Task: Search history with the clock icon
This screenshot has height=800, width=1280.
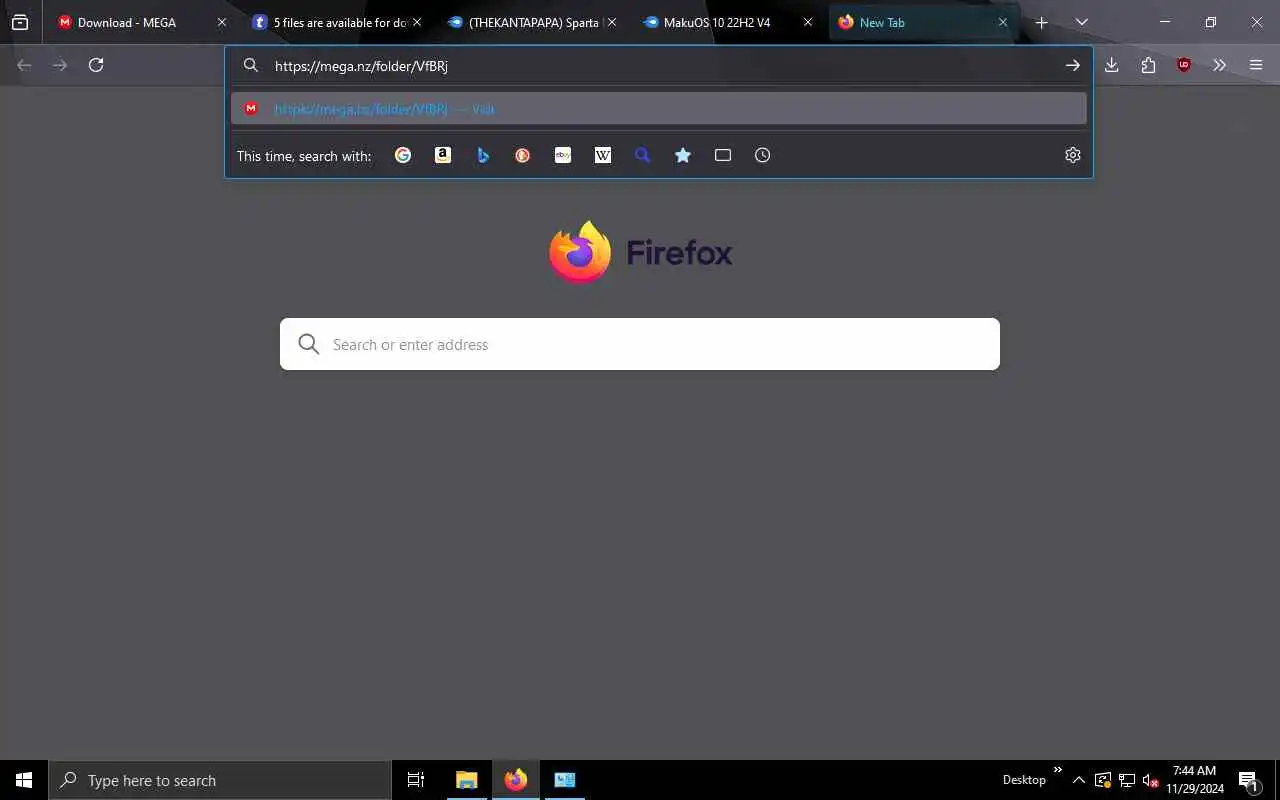Action: [x=763, y=155]
